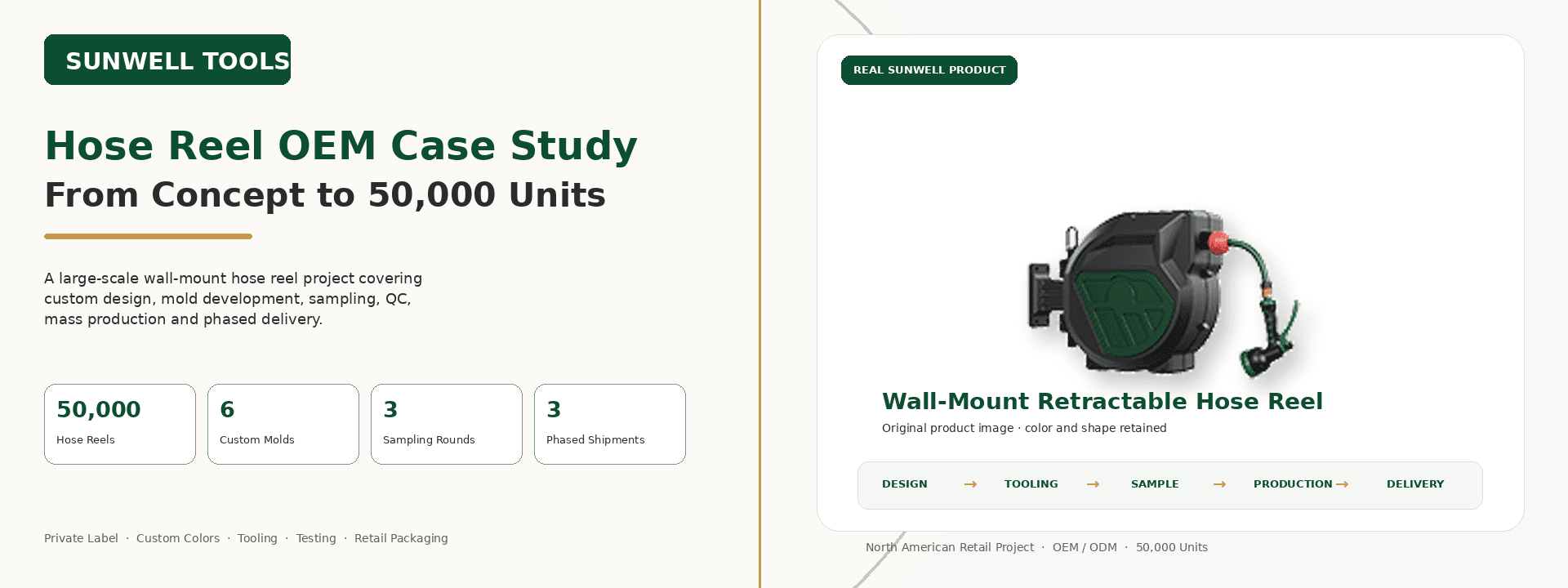Click the PRODUCTION step label
This screenshot has width=1568, height=588.
[x=1293, y=484]
